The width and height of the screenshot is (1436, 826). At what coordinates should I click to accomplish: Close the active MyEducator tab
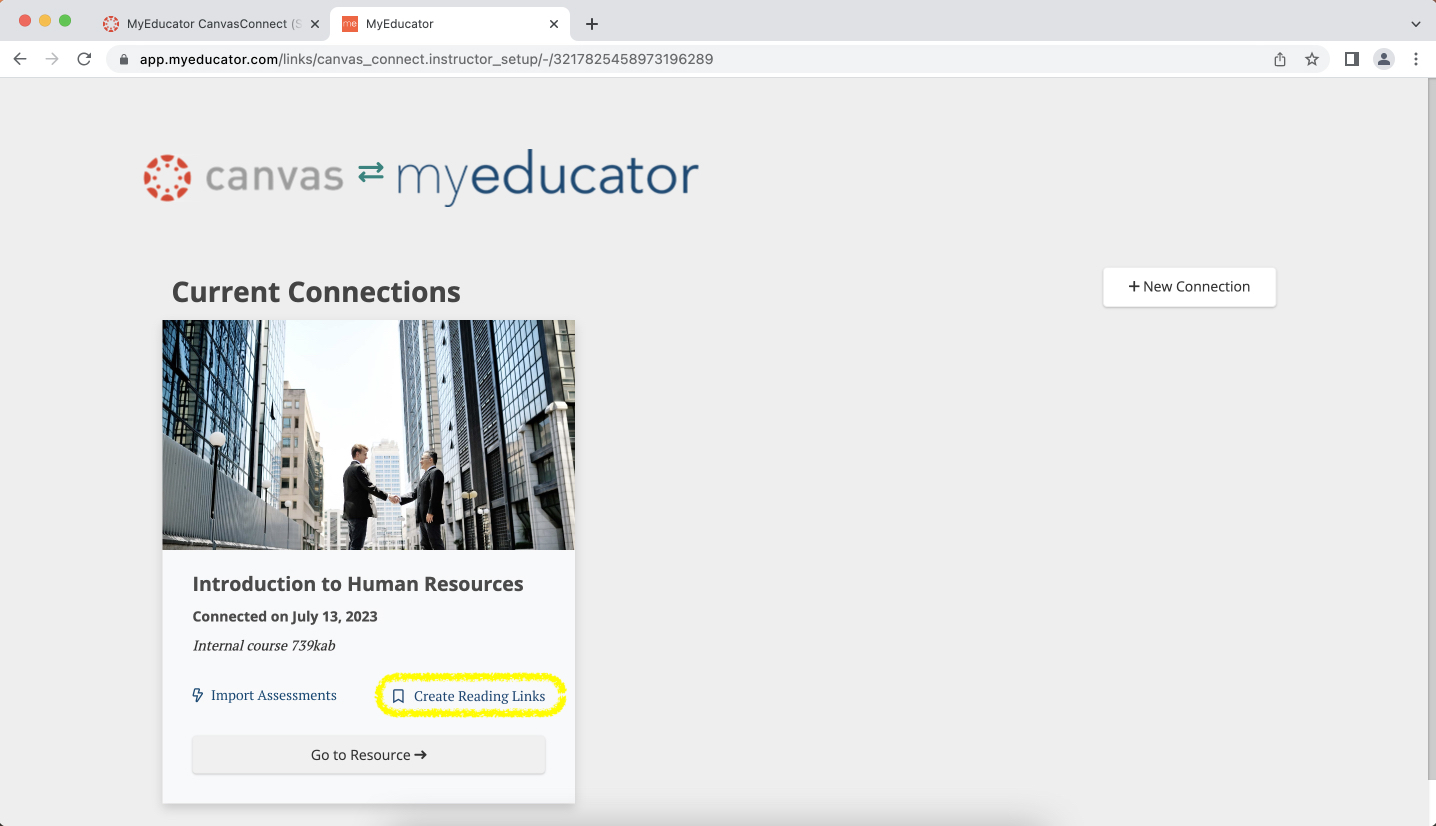[x=553, y=24]
